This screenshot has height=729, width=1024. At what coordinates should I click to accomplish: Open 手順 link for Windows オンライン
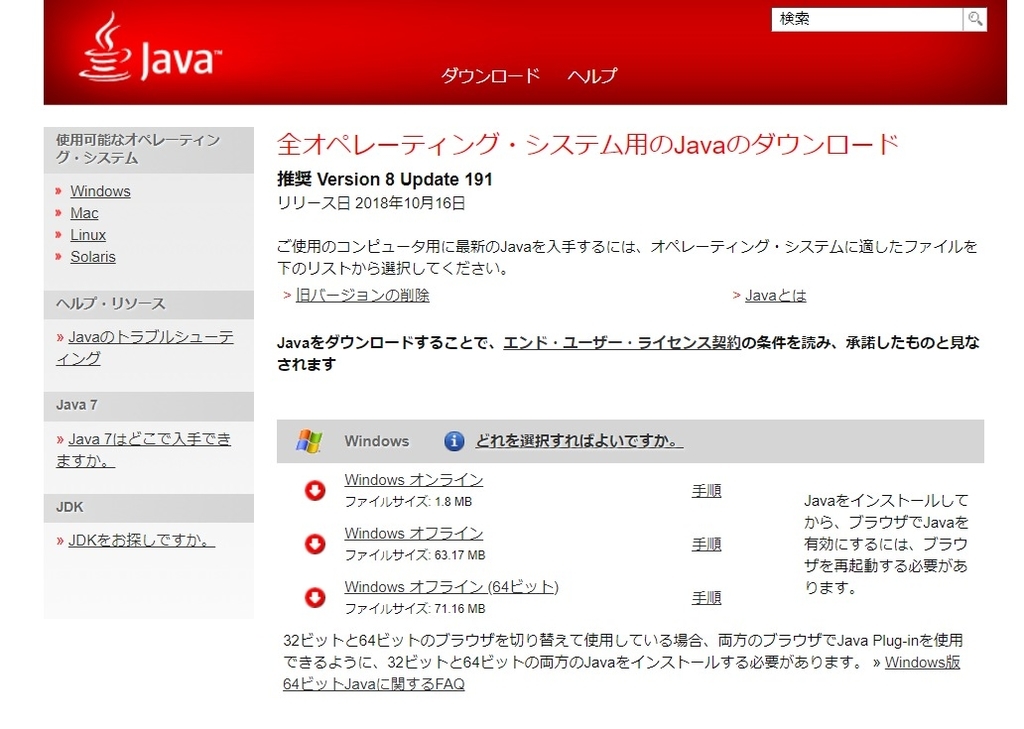(x=706, y=491)
